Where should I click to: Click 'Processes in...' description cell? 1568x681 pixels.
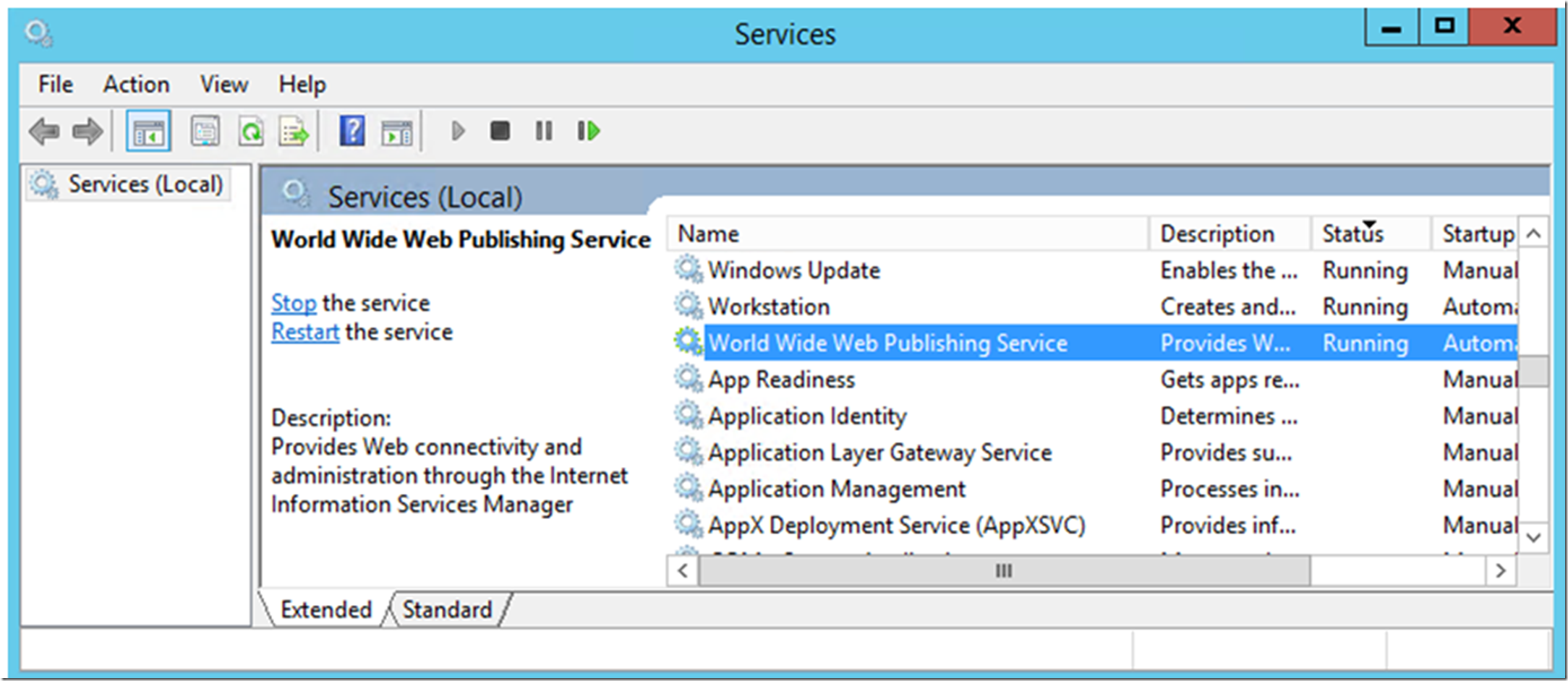pyautogui.click(x=1230, y=489)
